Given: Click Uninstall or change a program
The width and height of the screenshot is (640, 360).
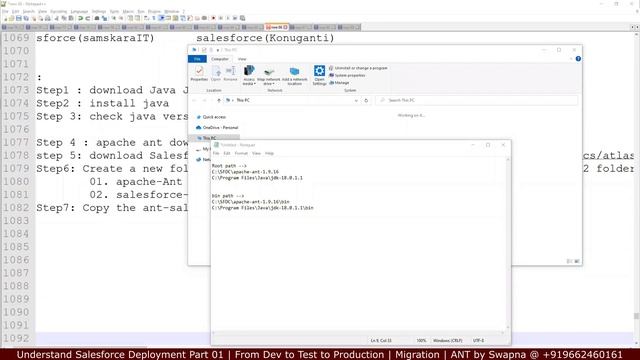Looking at the screenshot, I should pos(358,68).
